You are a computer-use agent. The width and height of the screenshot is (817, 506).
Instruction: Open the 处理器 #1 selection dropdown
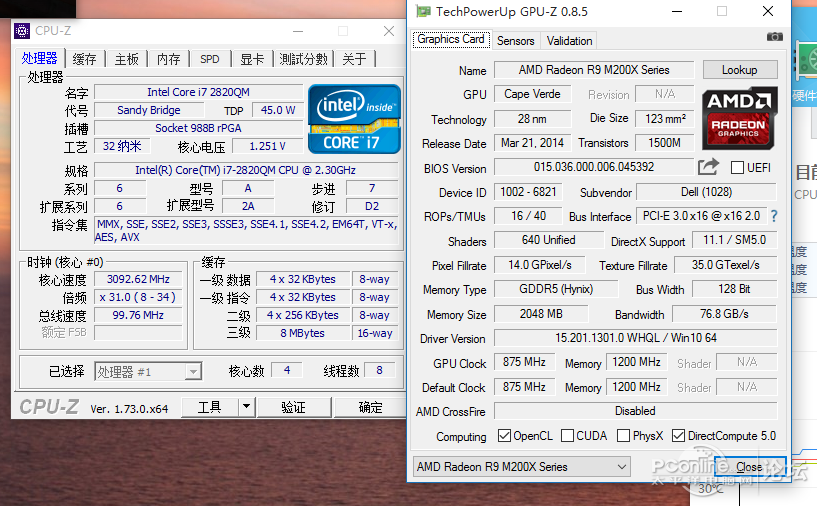[148, 372]
